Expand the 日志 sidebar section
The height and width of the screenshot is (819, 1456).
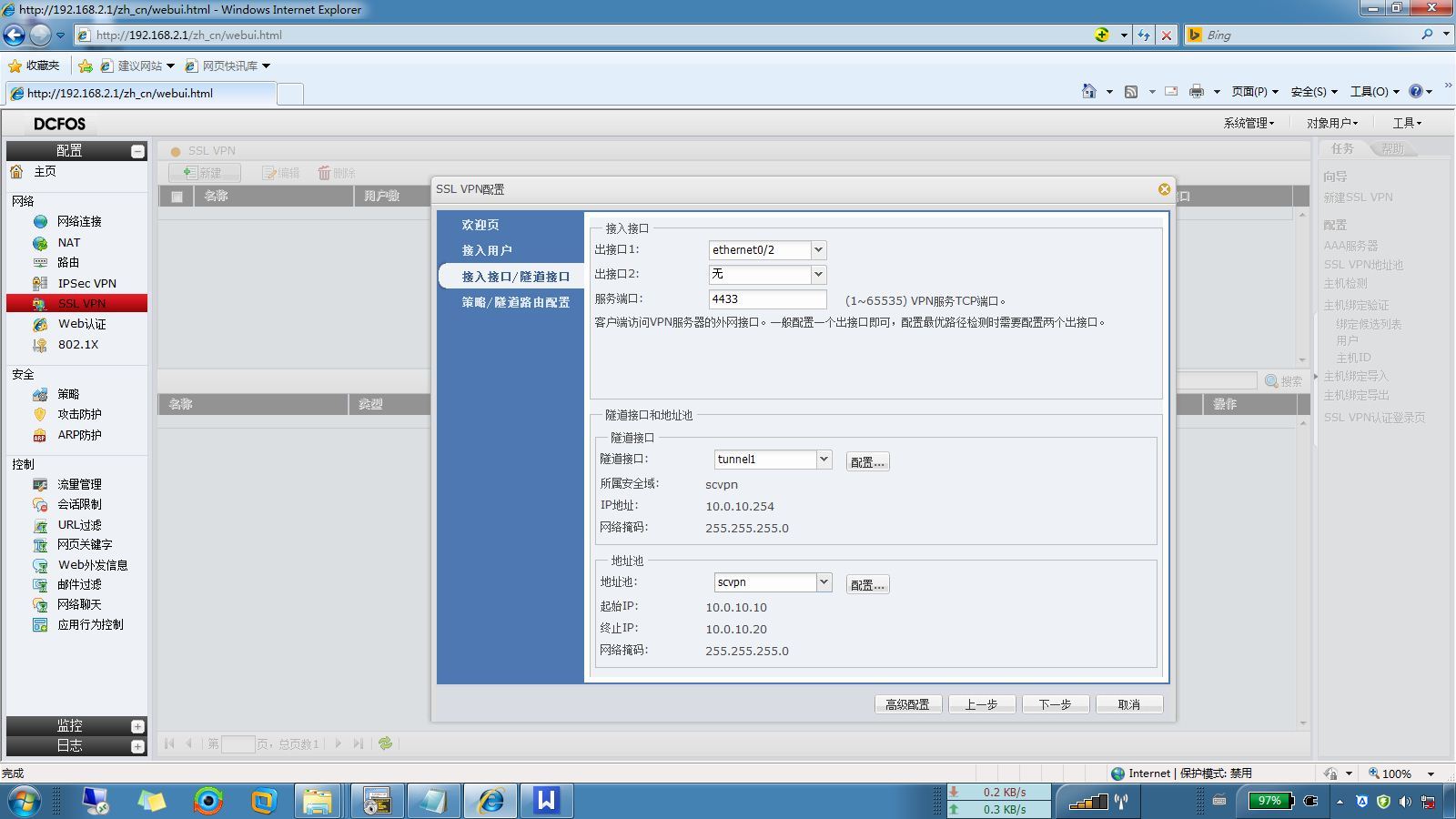(137, 746)
